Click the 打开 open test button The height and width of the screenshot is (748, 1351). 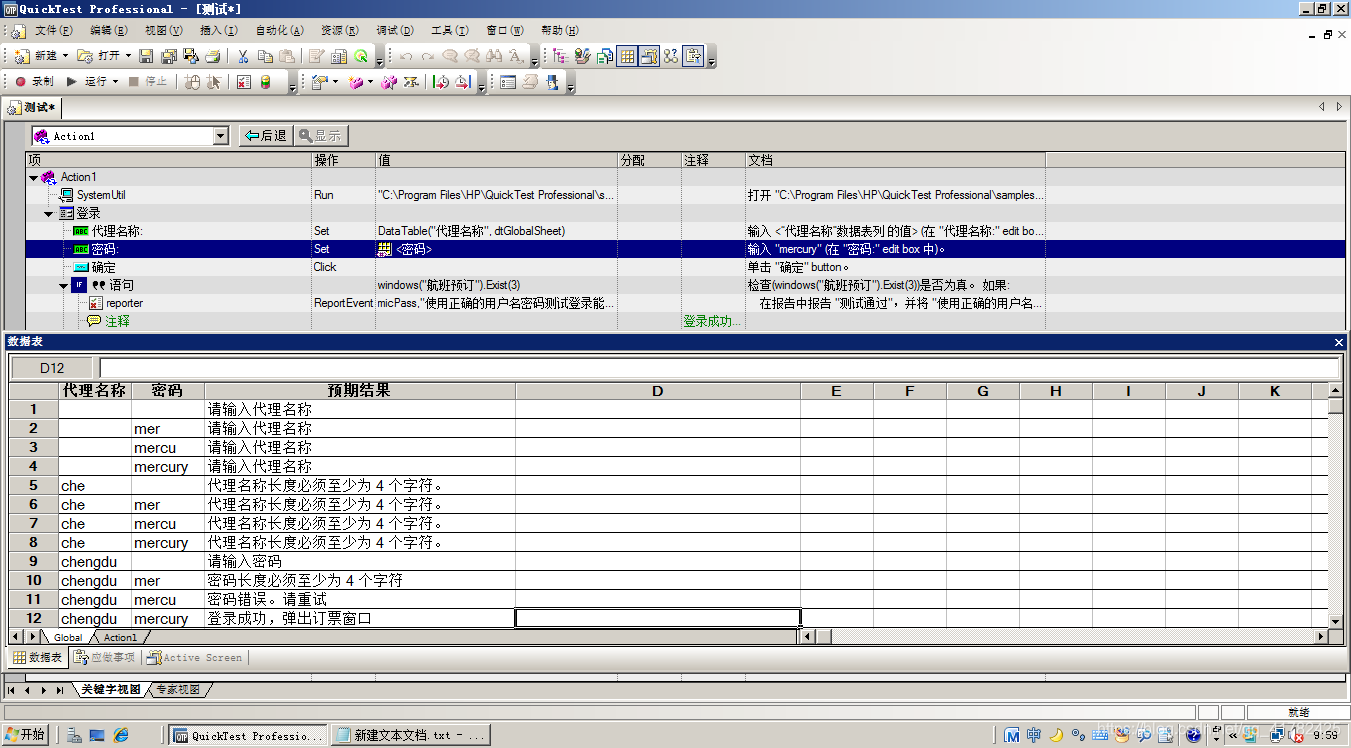tap(99, 56)
